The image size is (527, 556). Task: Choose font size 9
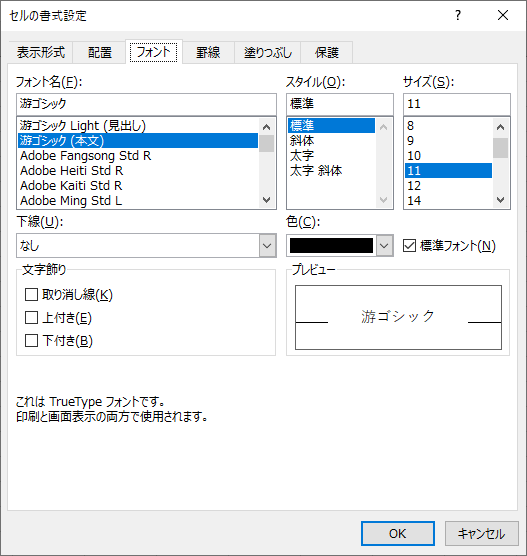coord(448,140)
